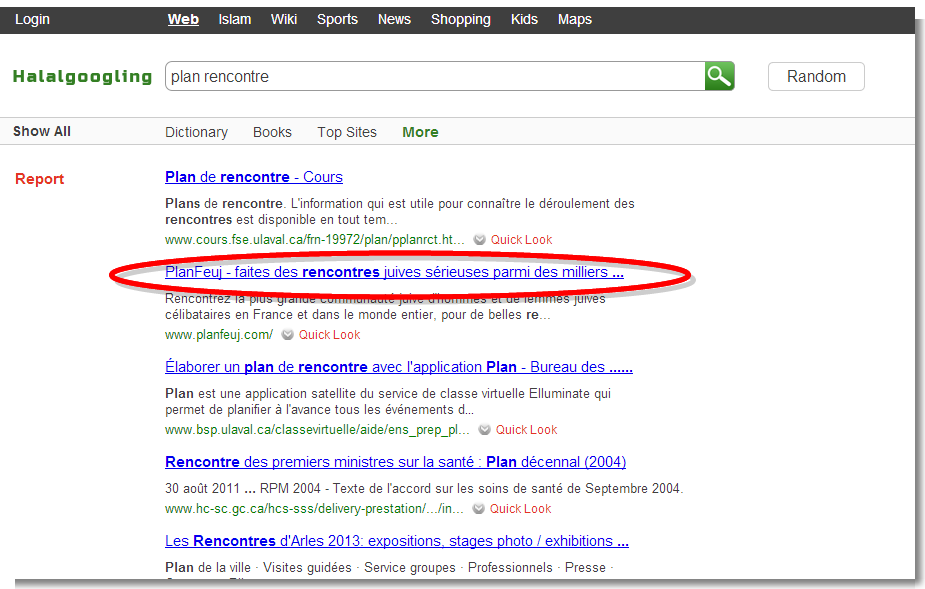The image size is (925, 589).
Task: Click Quick Look text for planfeuj.com result
Action: click(329, 335)
